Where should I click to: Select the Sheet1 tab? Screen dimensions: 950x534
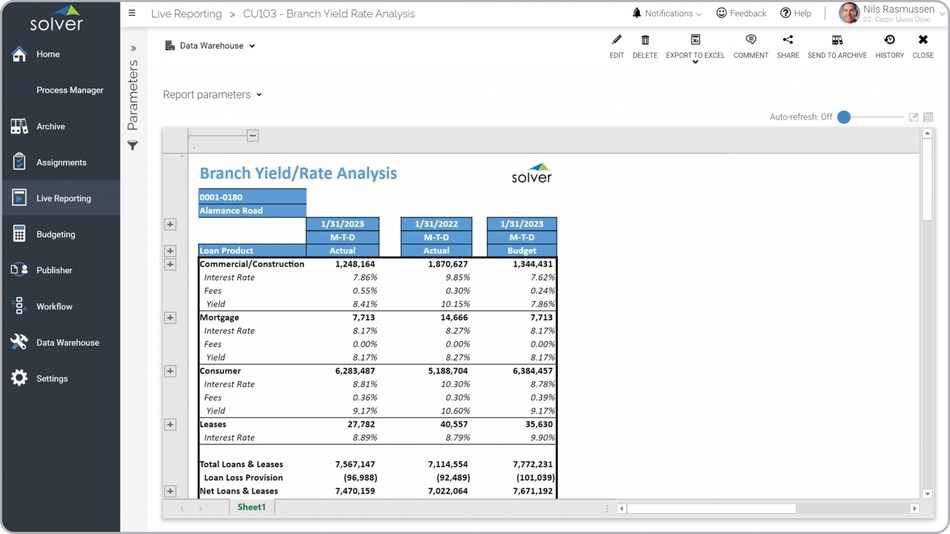tap(251, 508)
